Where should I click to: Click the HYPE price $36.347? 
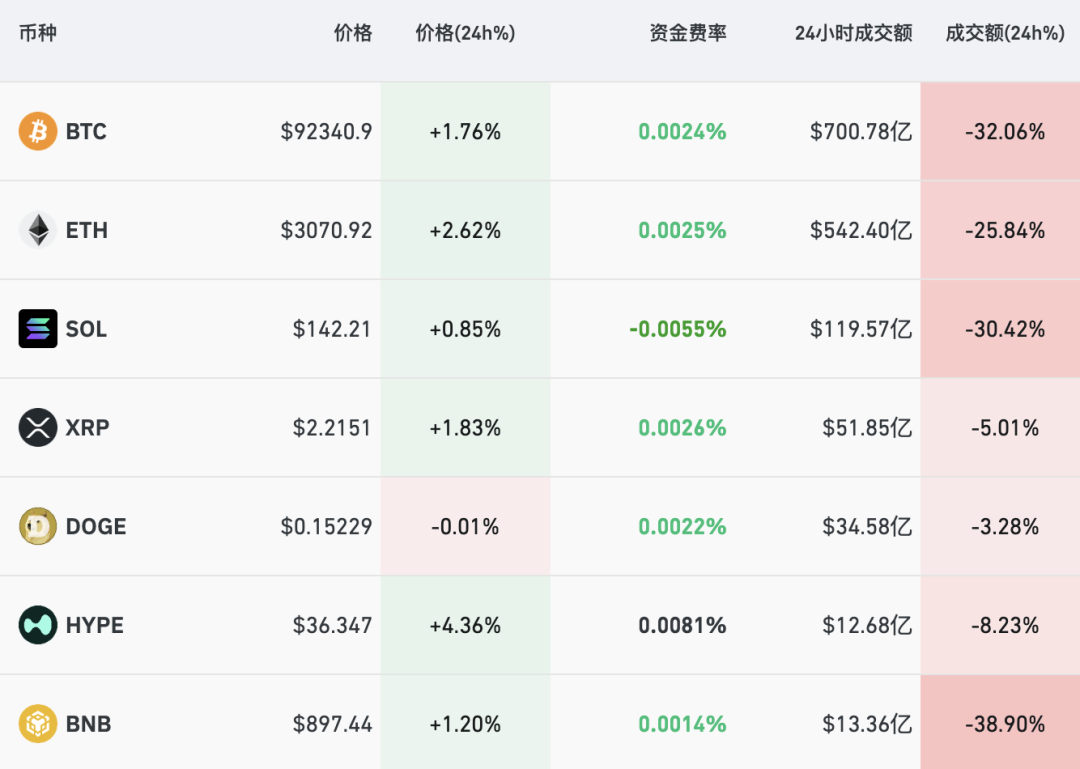point(332,626)
